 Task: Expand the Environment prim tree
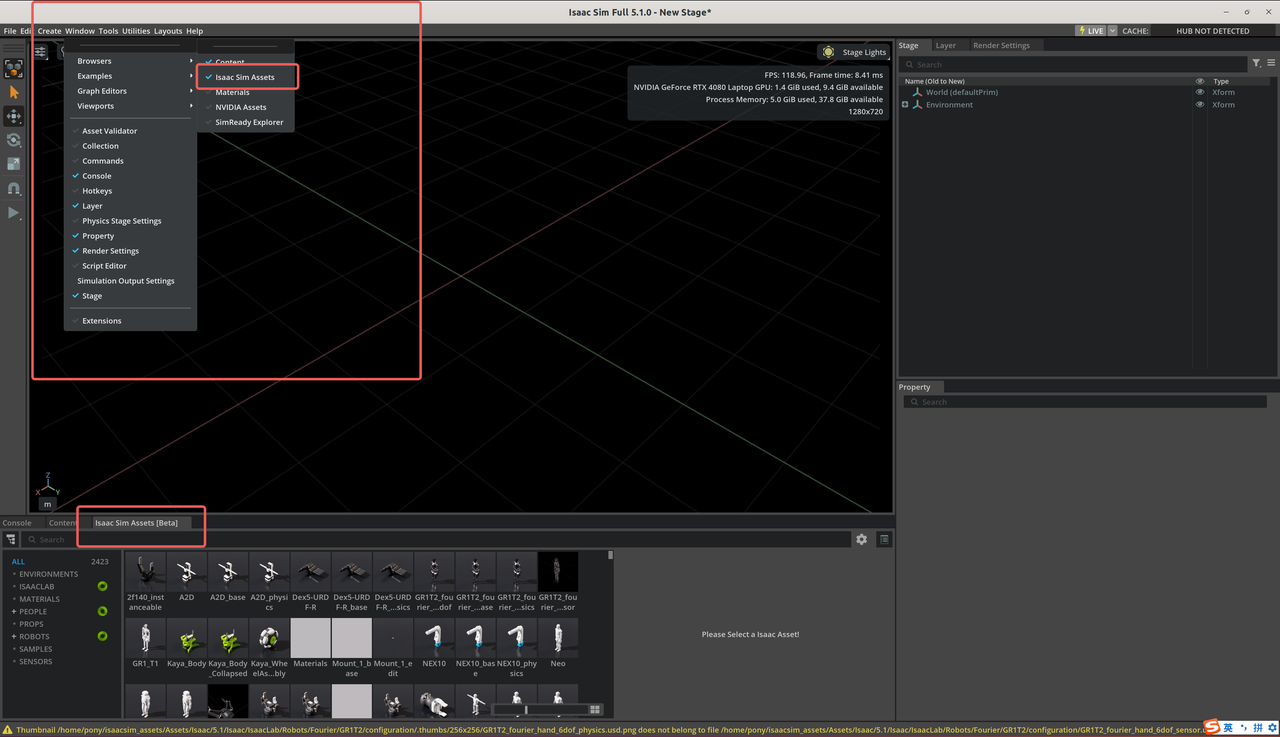coord(905,104)
